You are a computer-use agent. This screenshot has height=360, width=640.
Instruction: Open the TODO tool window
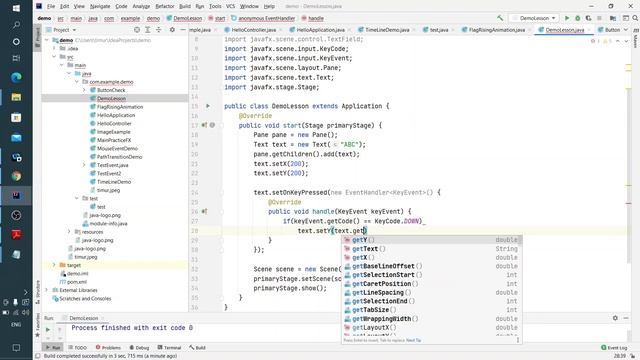coord(78,348)
